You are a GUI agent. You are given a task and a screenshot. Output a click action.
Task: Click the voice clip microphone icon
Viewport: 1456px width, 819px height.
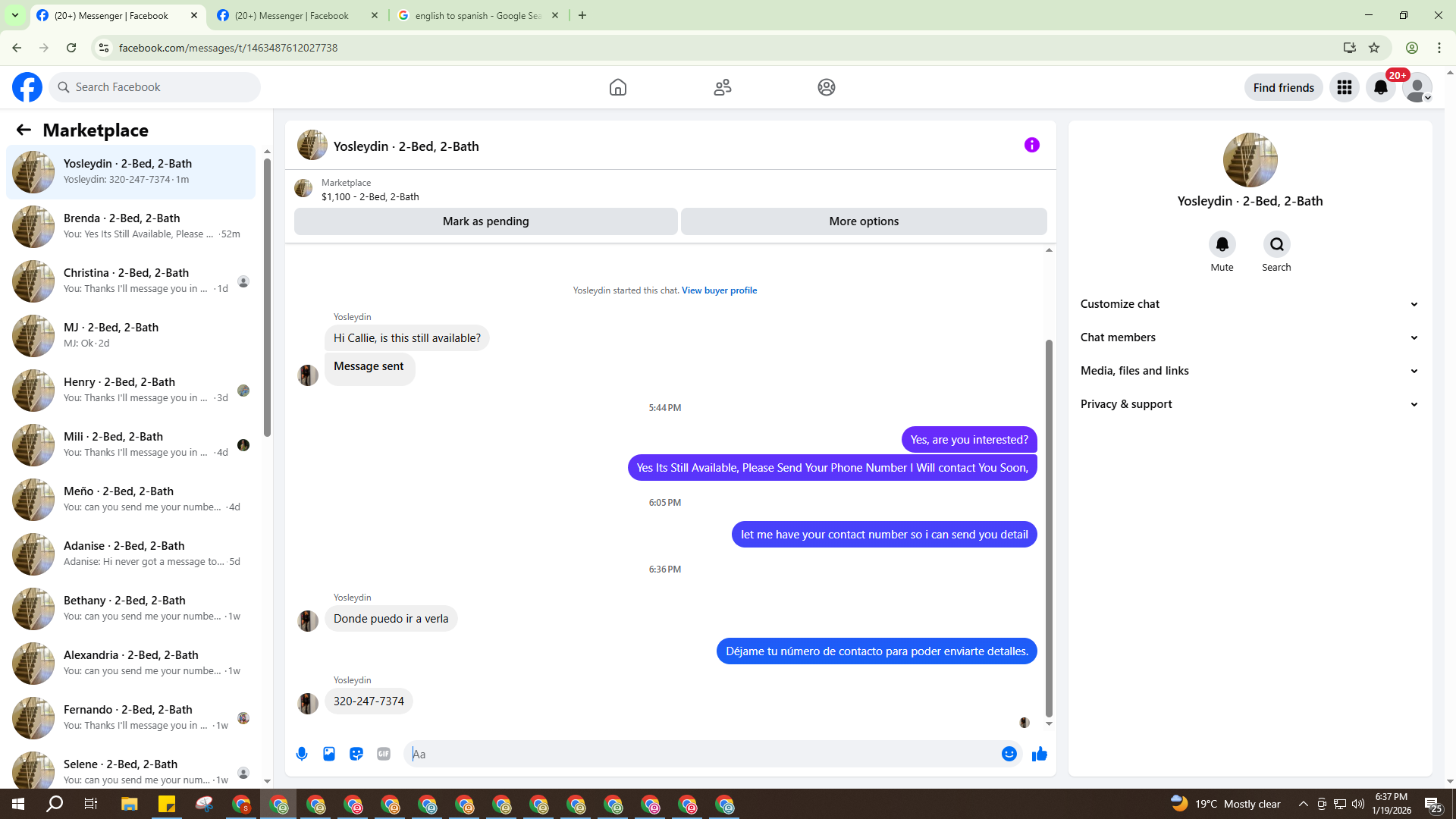coord(302,754)
